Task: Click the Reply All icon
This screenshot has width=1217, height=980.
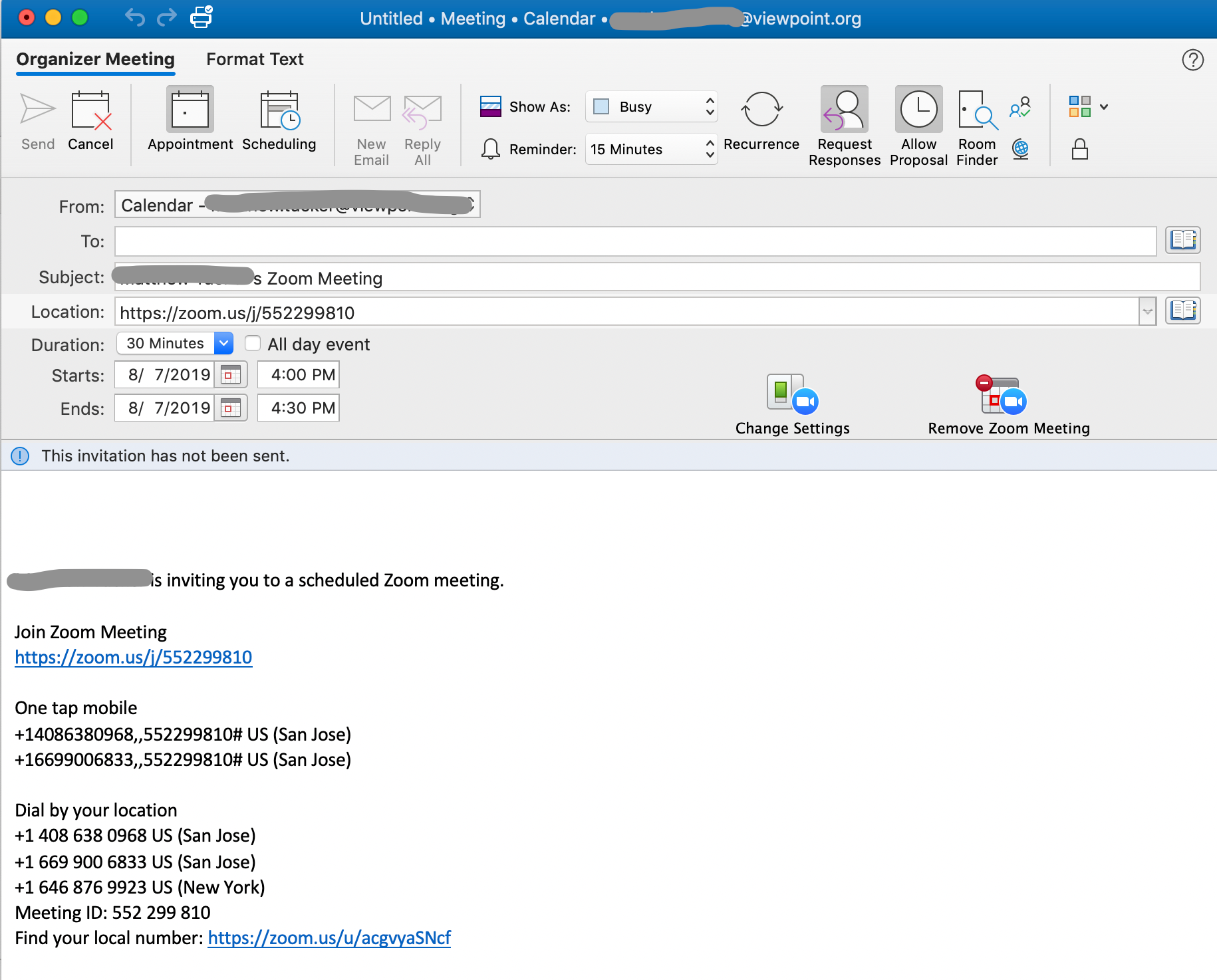Action: click(422, 112)
